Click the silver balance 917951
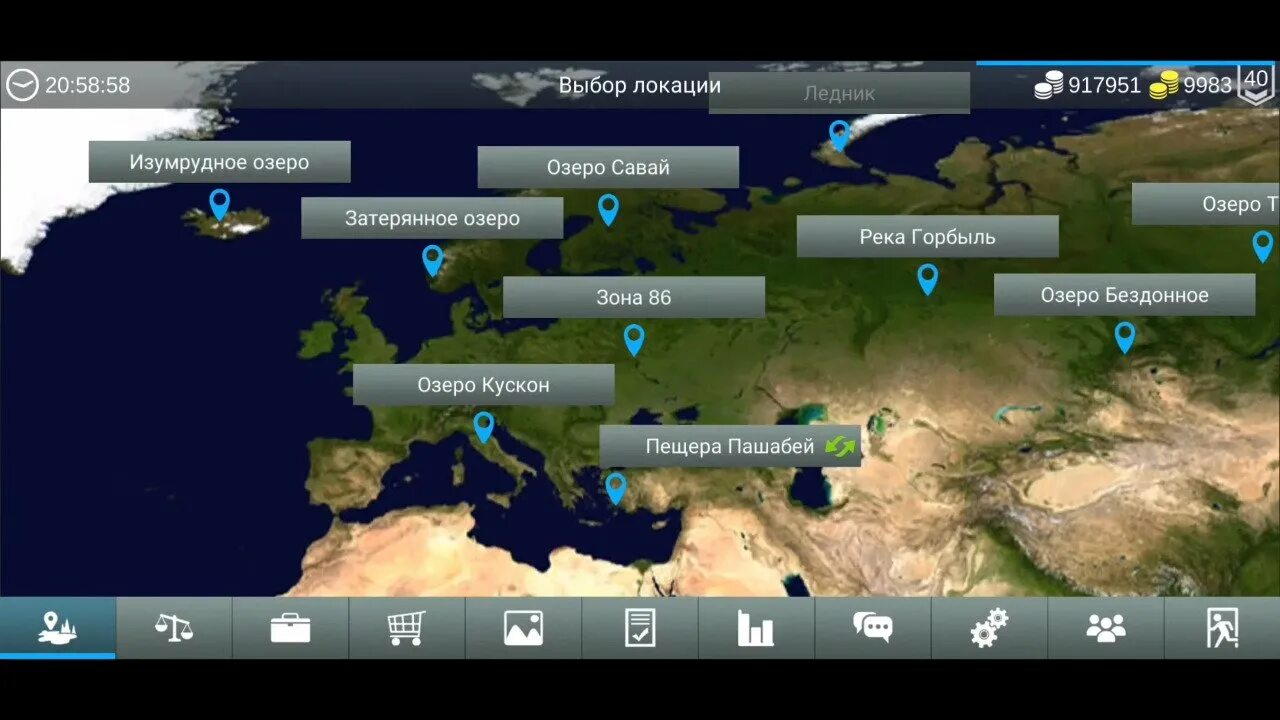The image size is (1280, 720). 1104,85
